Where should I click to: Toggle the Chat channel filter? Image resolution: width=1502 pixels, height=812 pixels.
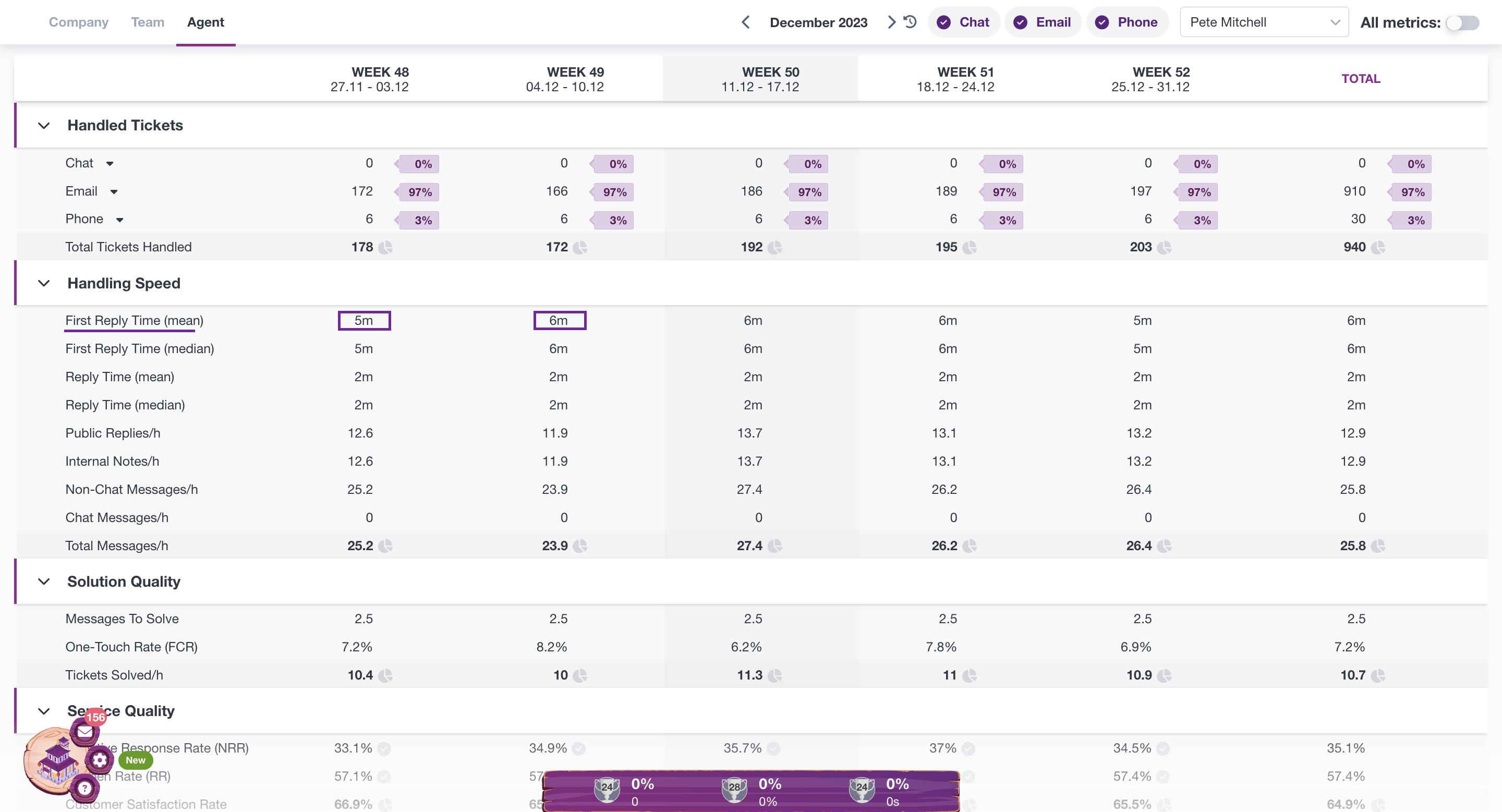point(963,22)
